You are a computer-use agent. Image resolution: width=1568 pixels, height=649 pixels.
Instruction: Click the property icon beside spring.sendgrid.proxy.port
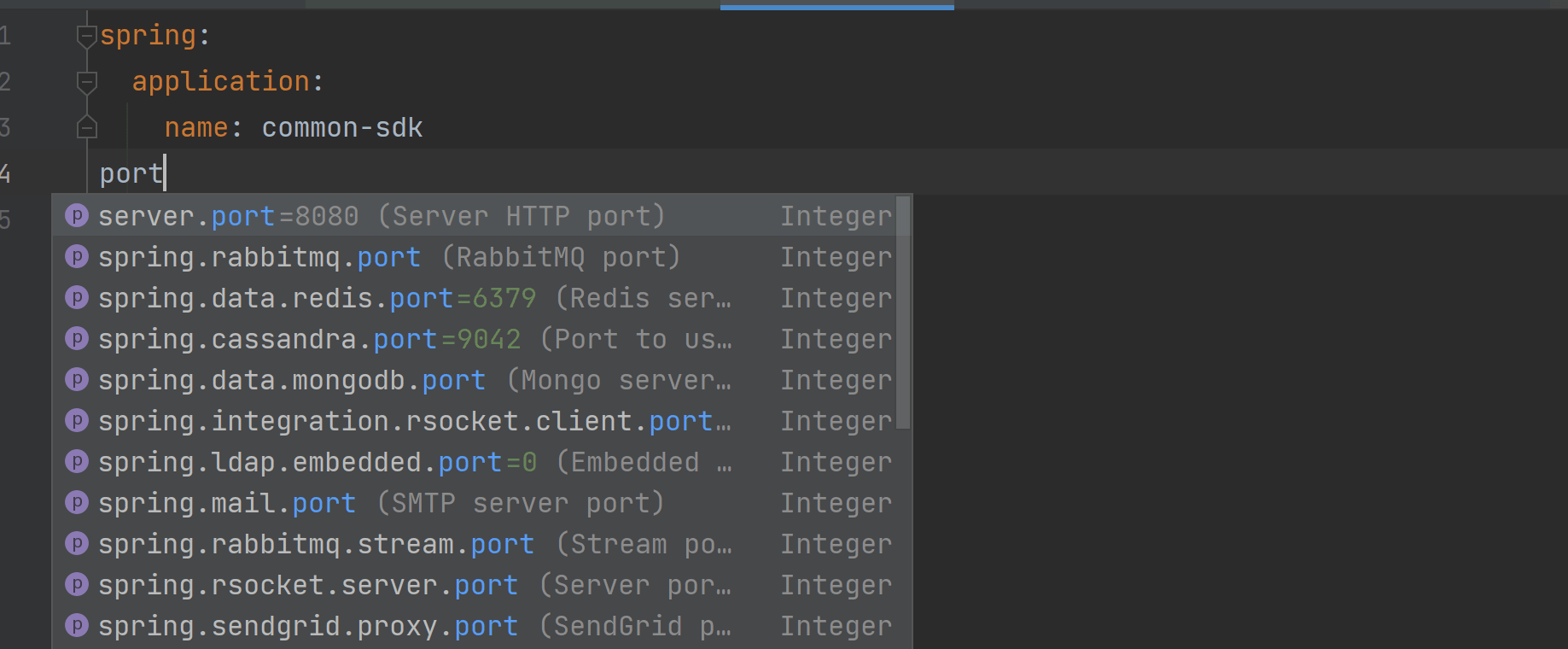coord(77,626)
